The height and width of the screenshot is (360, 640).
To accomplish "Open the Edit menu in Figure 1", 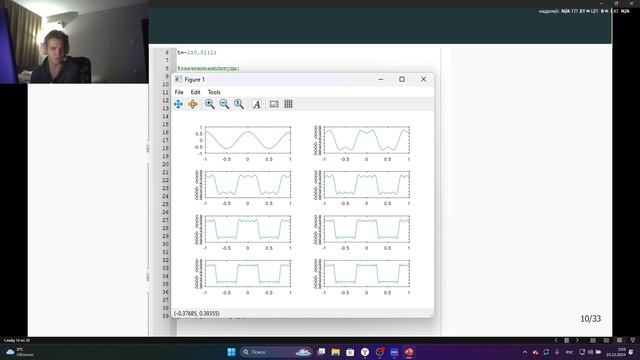I will (x=196, y=92).
